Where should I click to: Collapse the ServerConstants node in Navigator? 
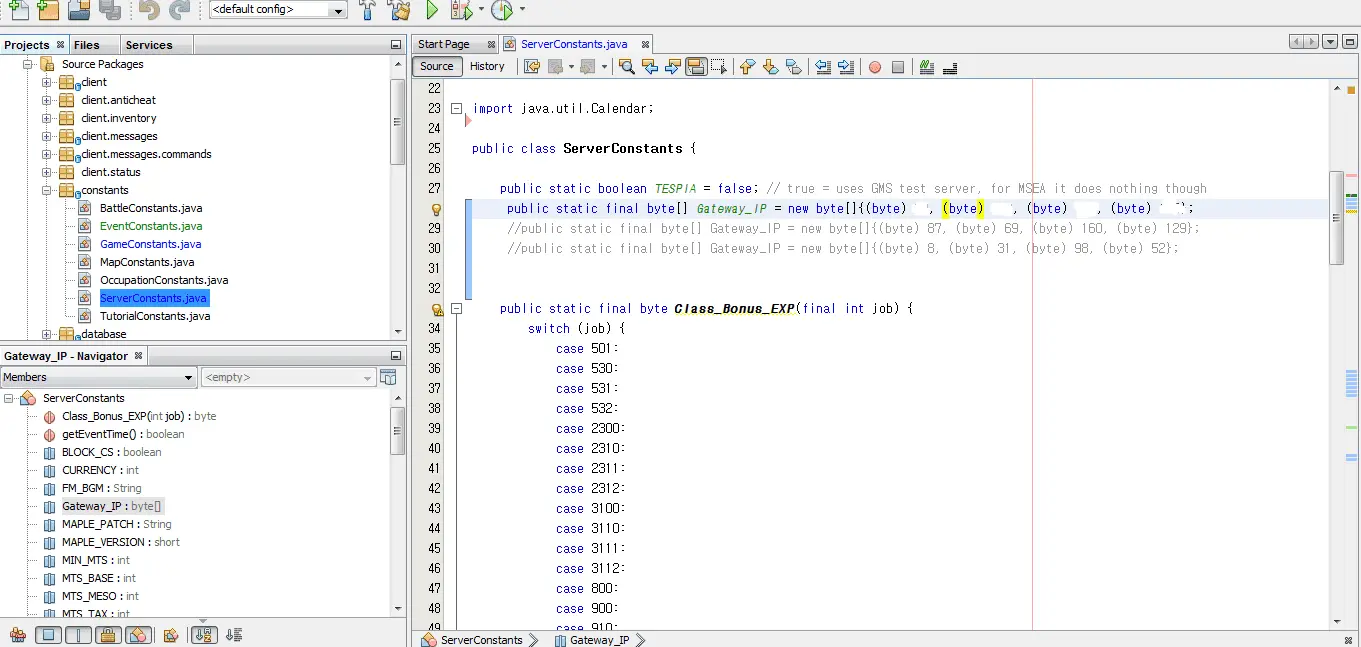[x=9, y=398]
